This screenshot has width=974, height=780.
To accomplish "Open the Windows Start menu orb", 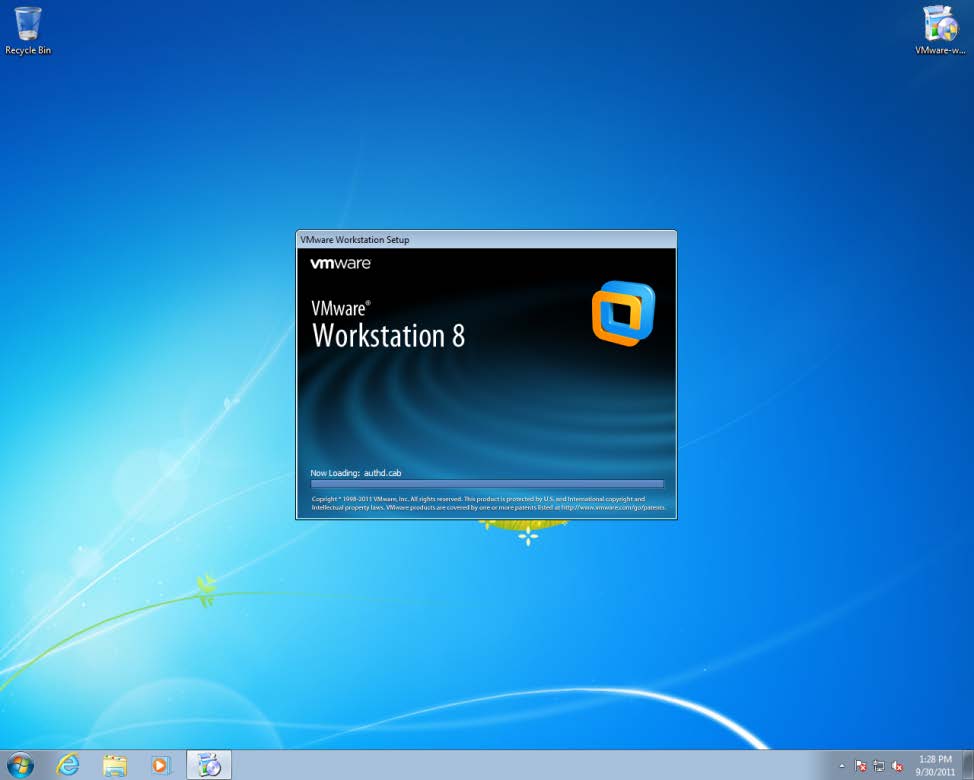I will click(20, 765).
